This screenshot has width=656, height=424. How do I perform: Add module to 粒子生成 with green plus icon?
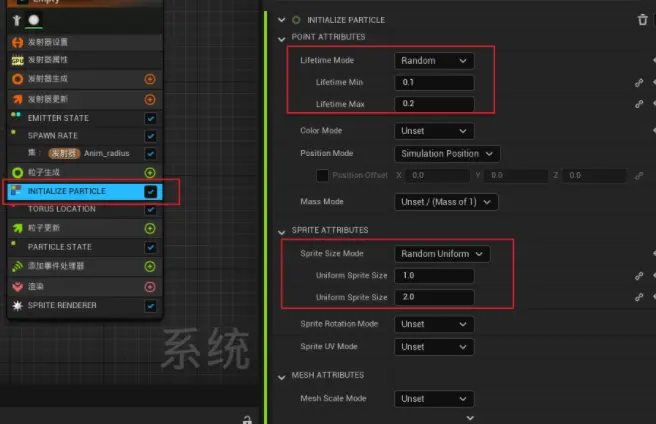coord(150,172)
